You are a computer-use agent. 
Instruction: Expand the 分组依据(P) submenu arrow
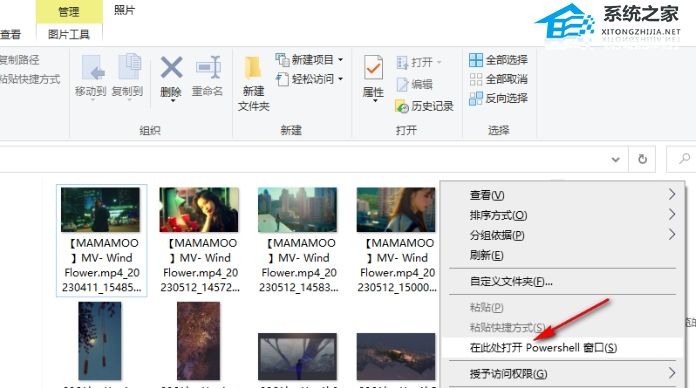pos(672,234)
